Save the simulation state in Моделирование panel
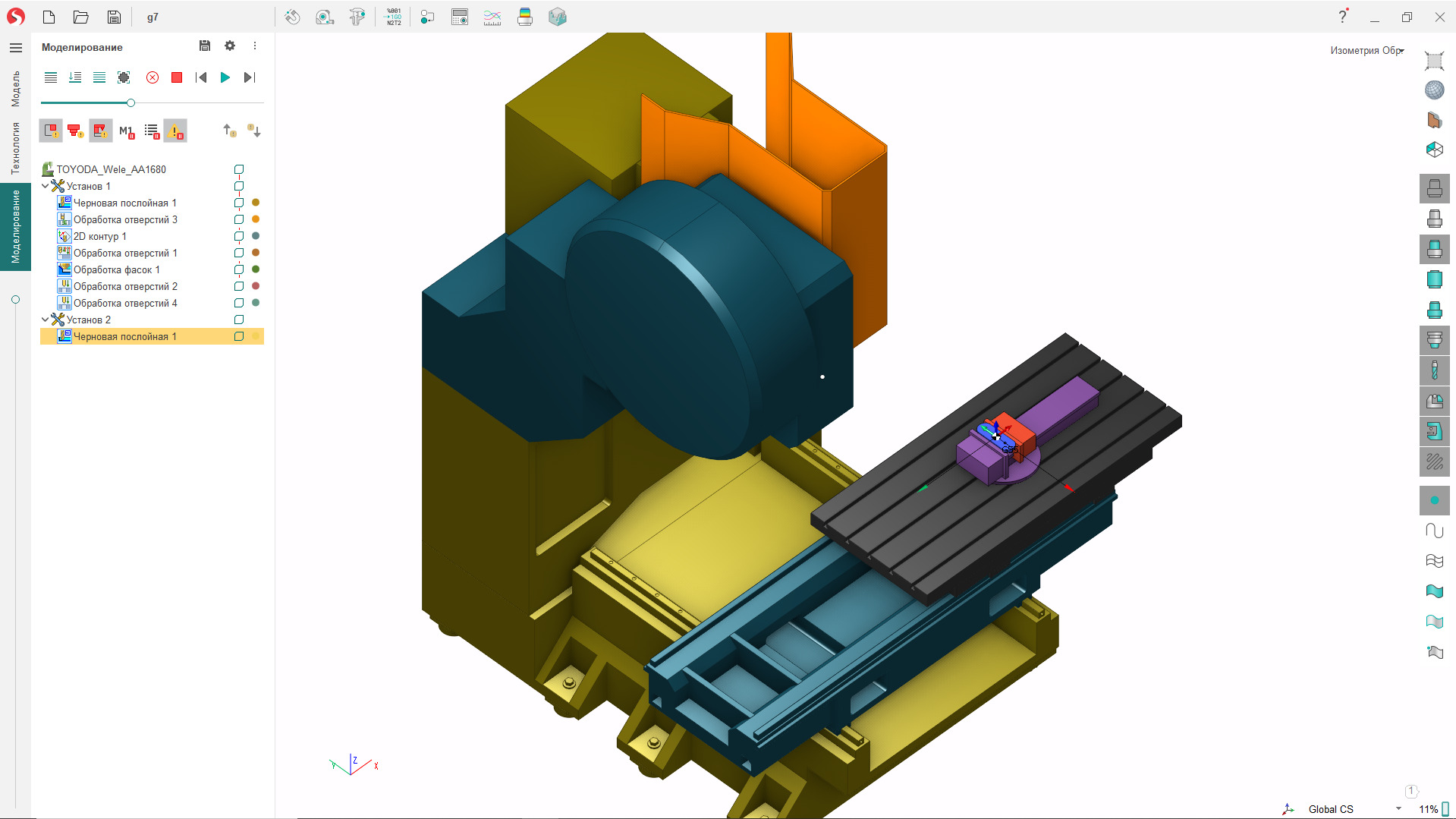Image resolution: width=1456 pixels, height=819 pixels. [x=204, y=46]
